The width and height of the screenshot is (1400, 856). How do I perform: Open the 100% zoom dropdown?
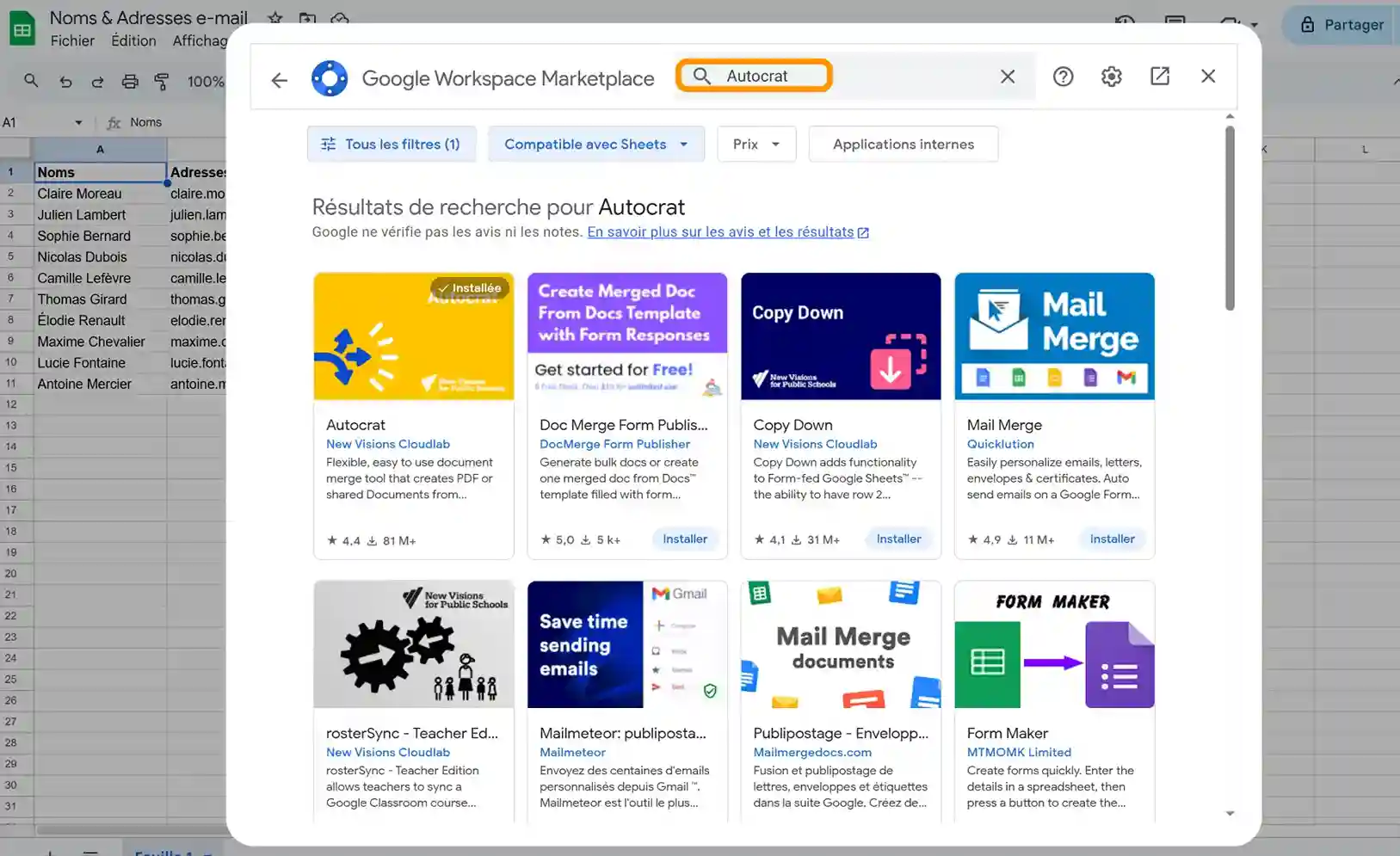[x=207, y=82]
